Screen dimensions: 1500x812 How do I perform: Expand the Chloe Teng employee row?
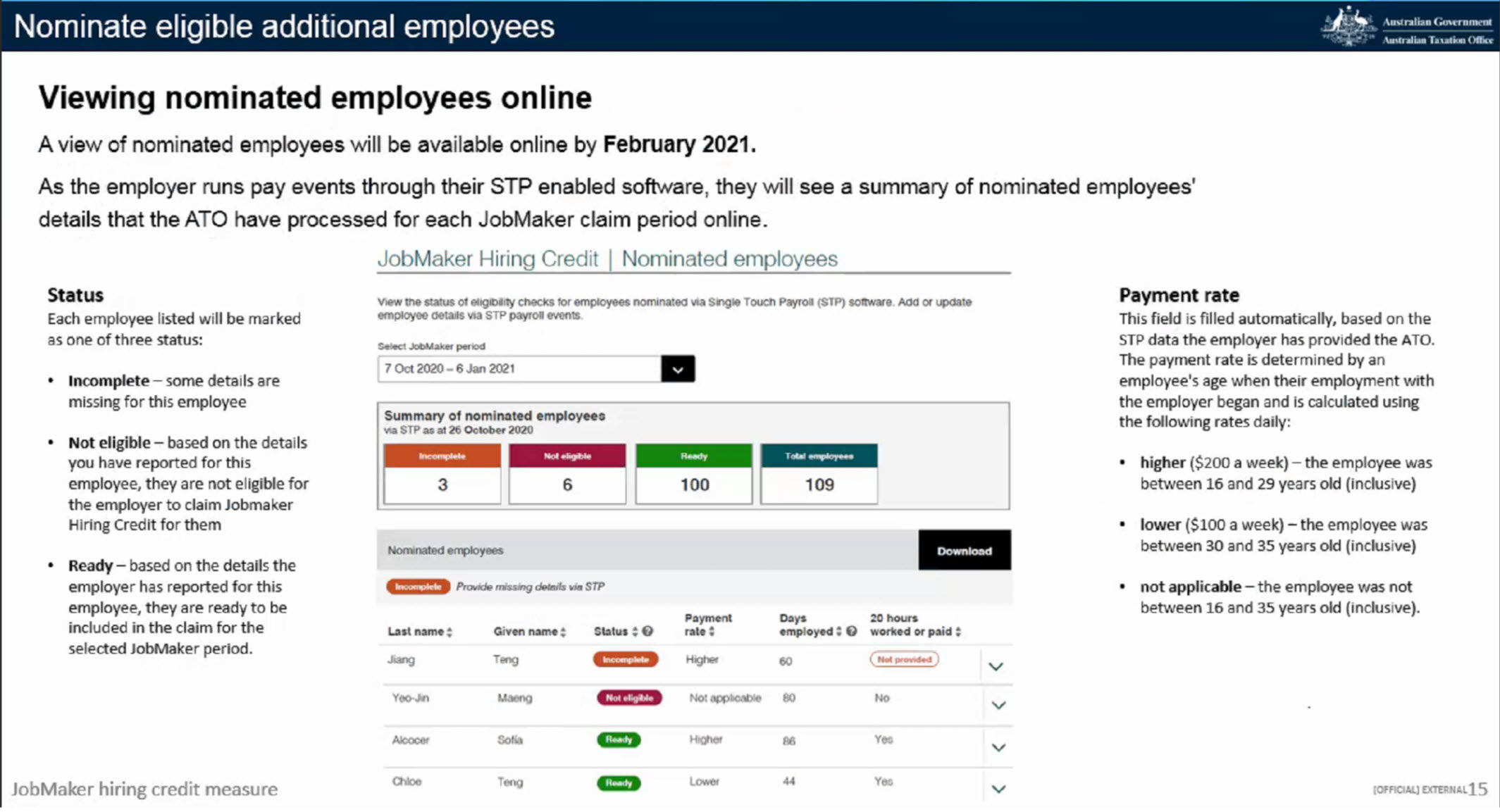point(998,789)
